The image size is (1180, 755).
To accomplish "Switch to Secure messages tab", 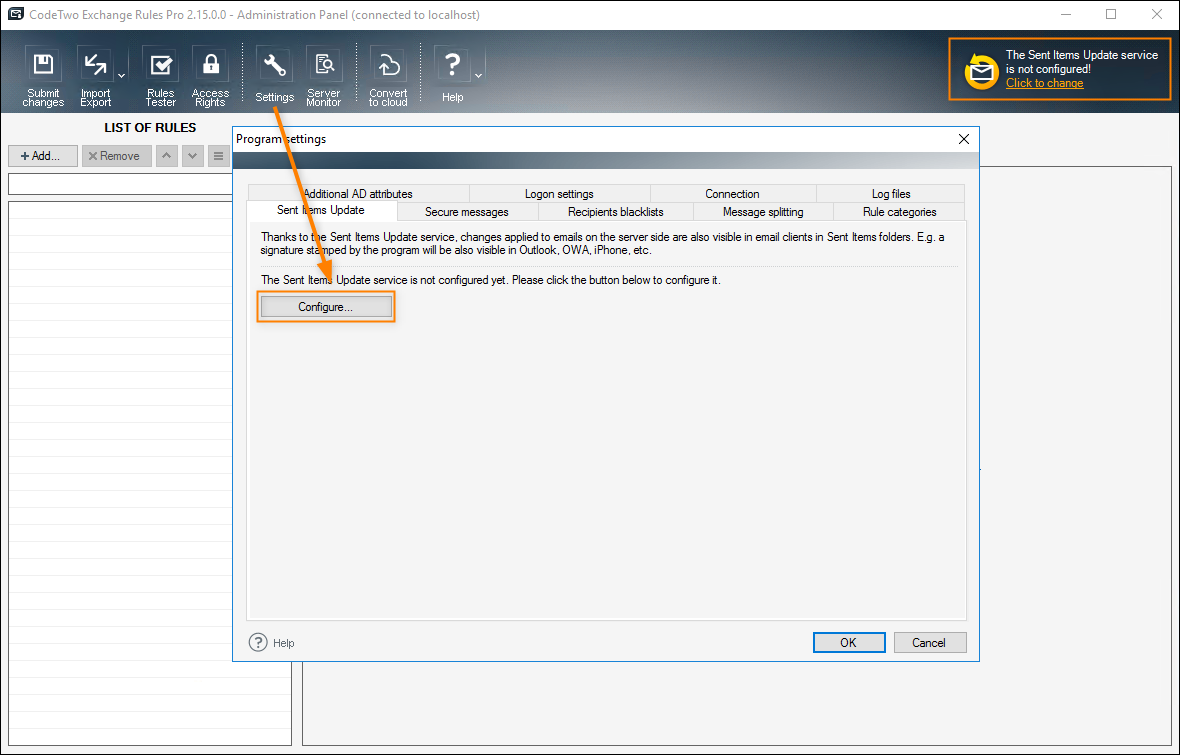I will (467, 212).
